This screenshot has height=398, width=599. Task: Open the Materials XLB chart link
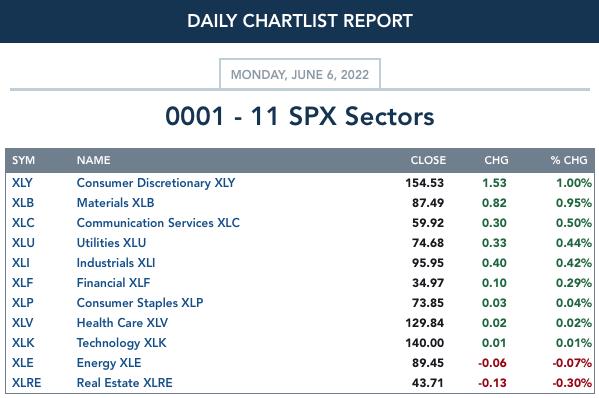(115, 203)
